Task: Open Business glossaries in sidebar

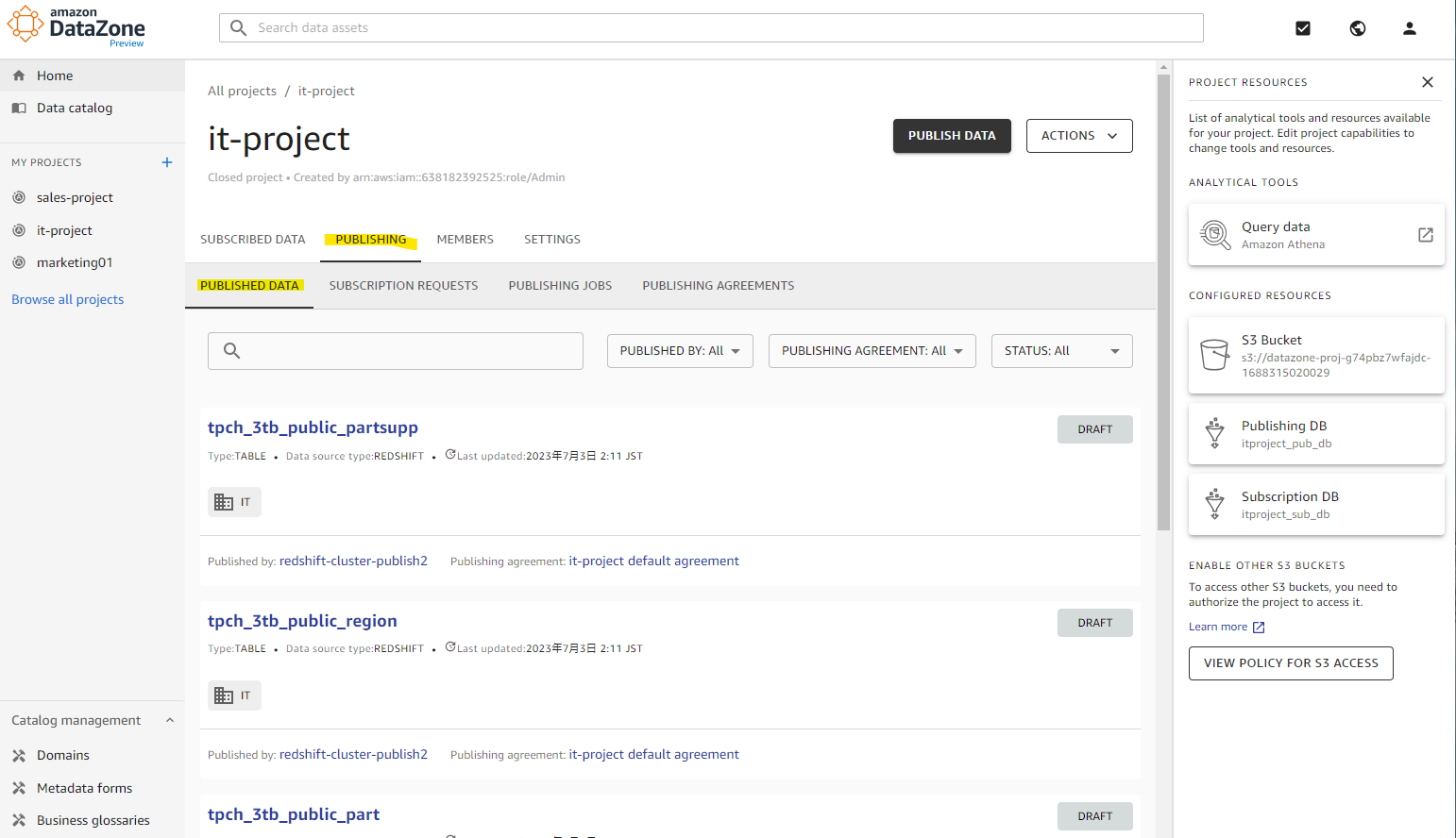Action: [93, 820]
